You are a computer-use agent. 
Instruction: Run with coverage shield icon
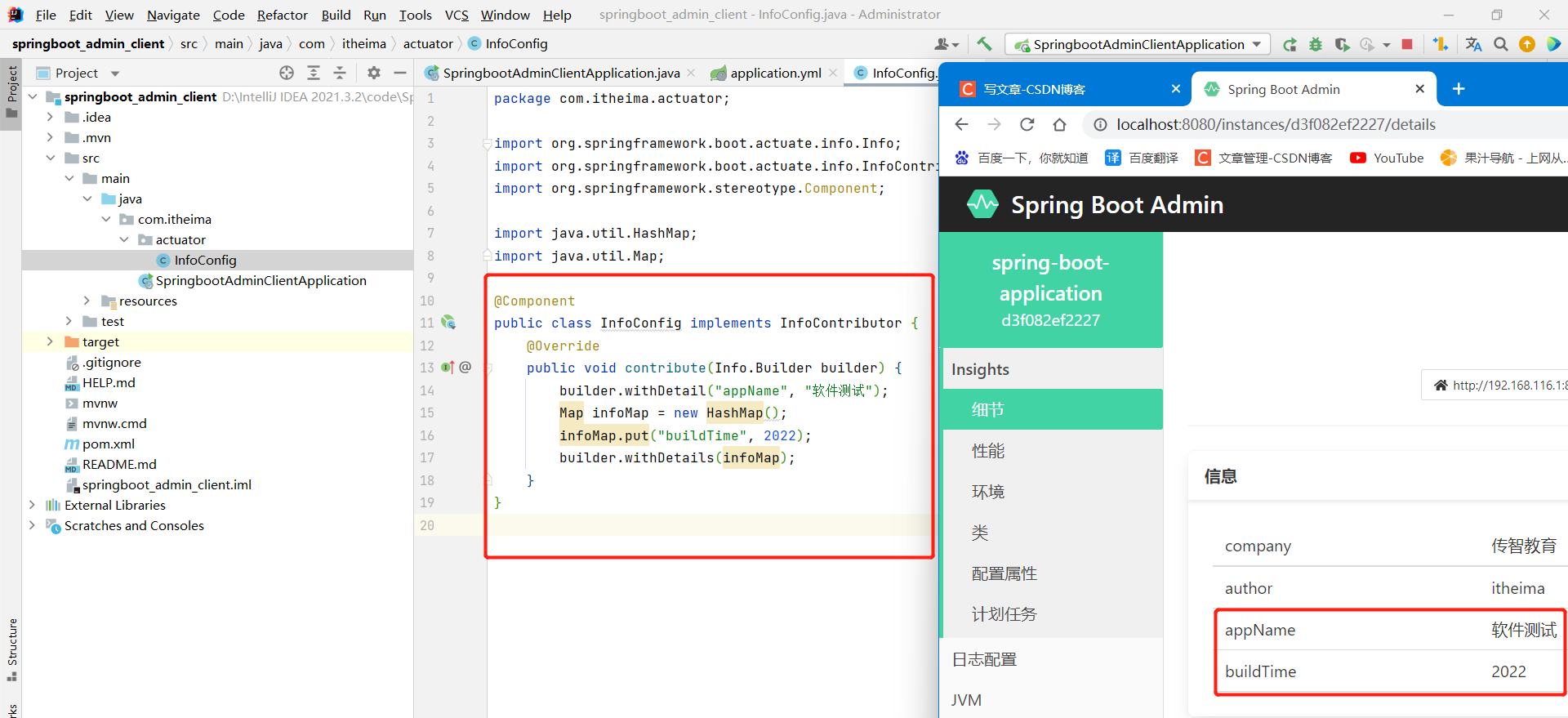point(1342,44)
